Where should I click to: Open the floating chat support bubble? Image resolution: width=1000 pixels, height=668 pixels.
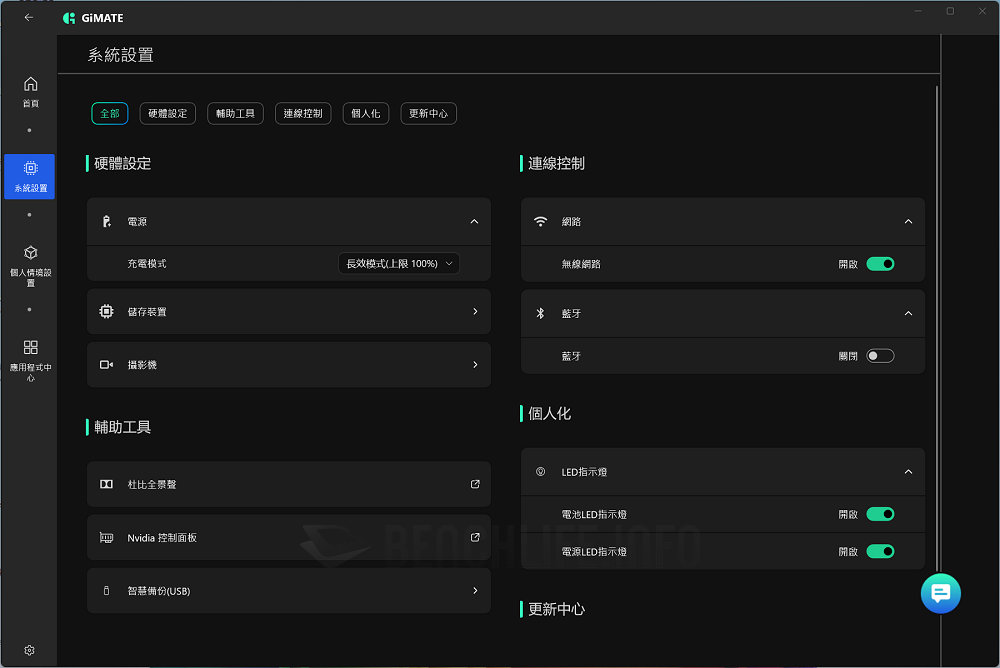tap(940, 593)
